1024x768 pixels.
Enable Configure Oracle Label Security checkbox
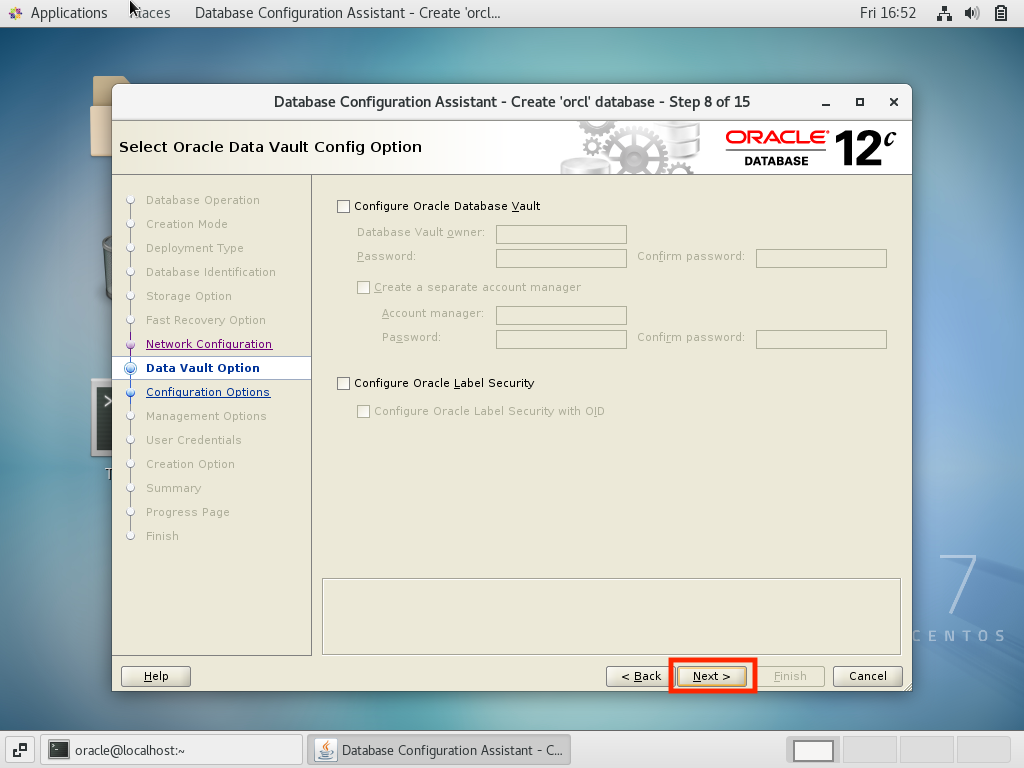[x=344, y=383]
